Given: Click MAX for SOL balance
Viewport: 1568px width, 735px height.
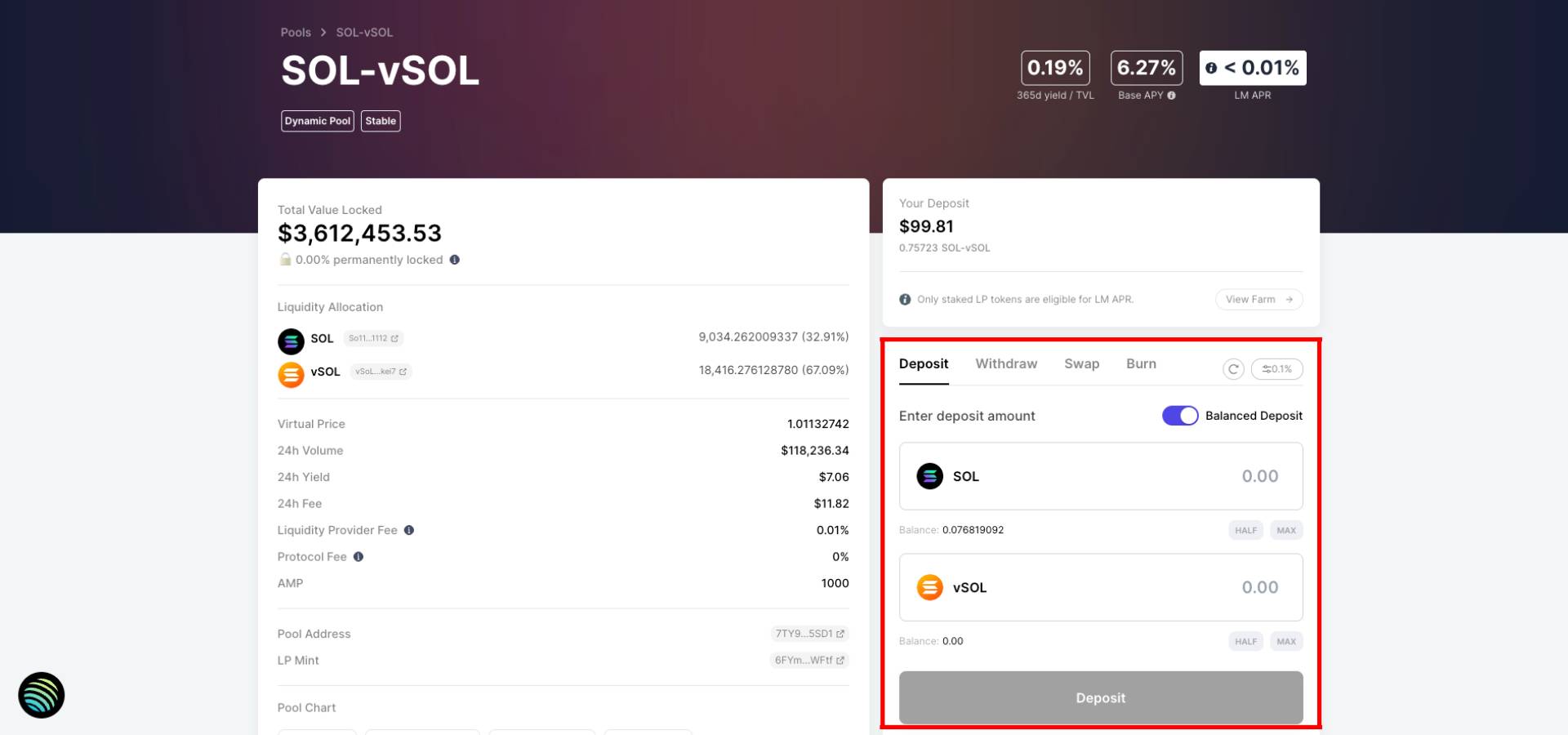Looking at the screenshot, I should pos(1286,530).
